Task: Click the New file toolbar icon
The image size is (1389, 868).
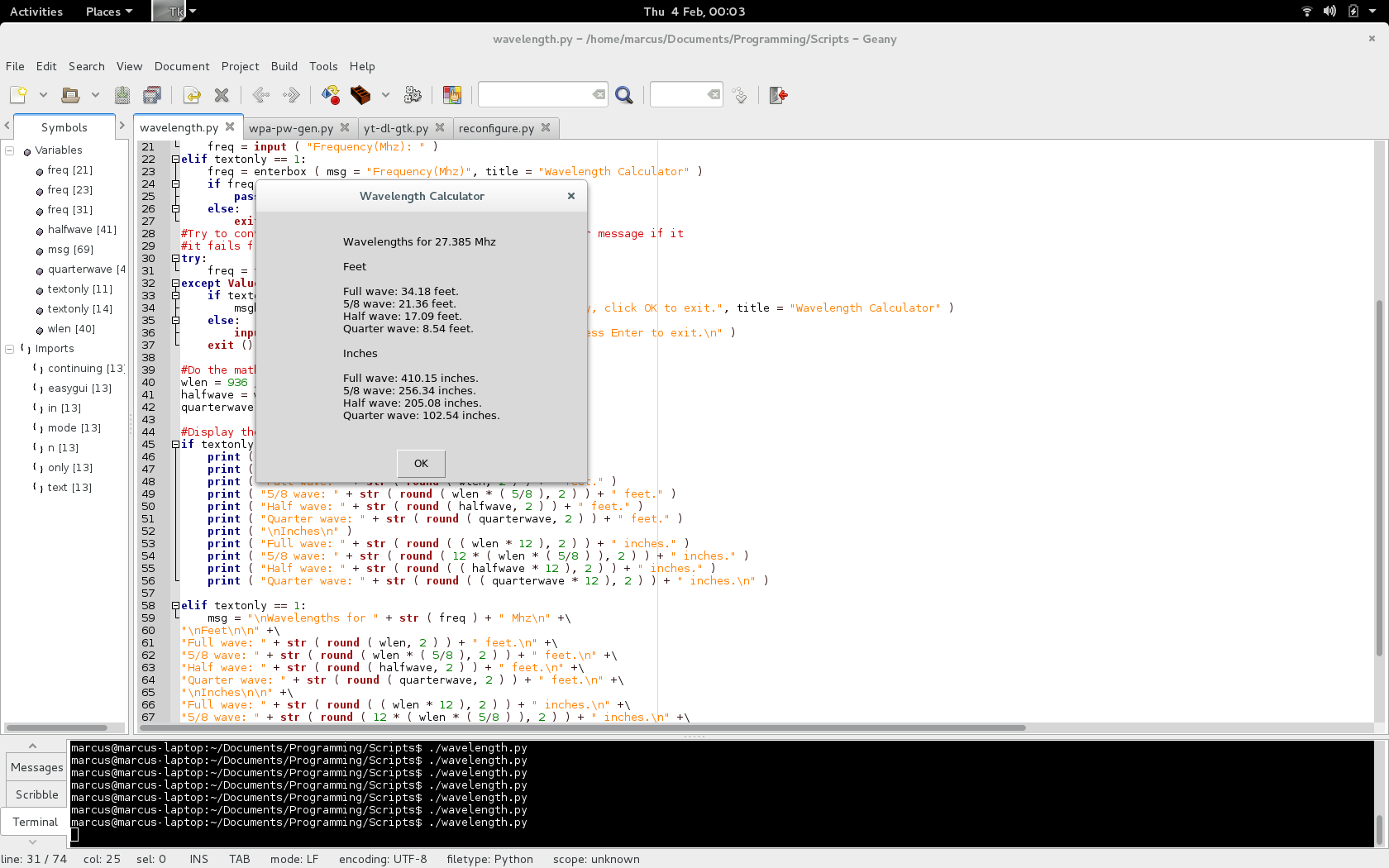Action: [18, 95]
